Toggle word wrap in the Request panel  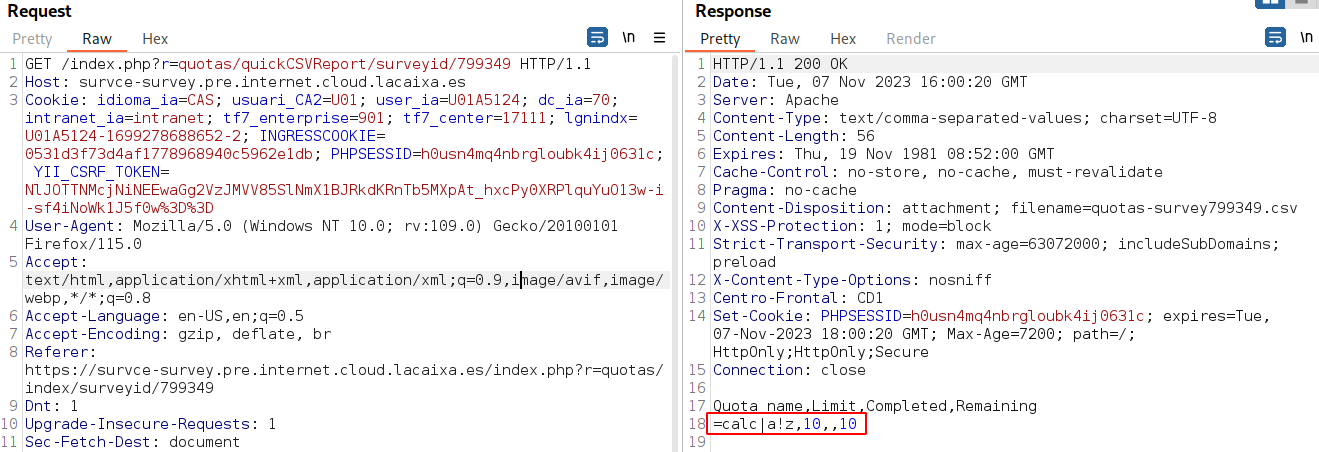[597, 38]
